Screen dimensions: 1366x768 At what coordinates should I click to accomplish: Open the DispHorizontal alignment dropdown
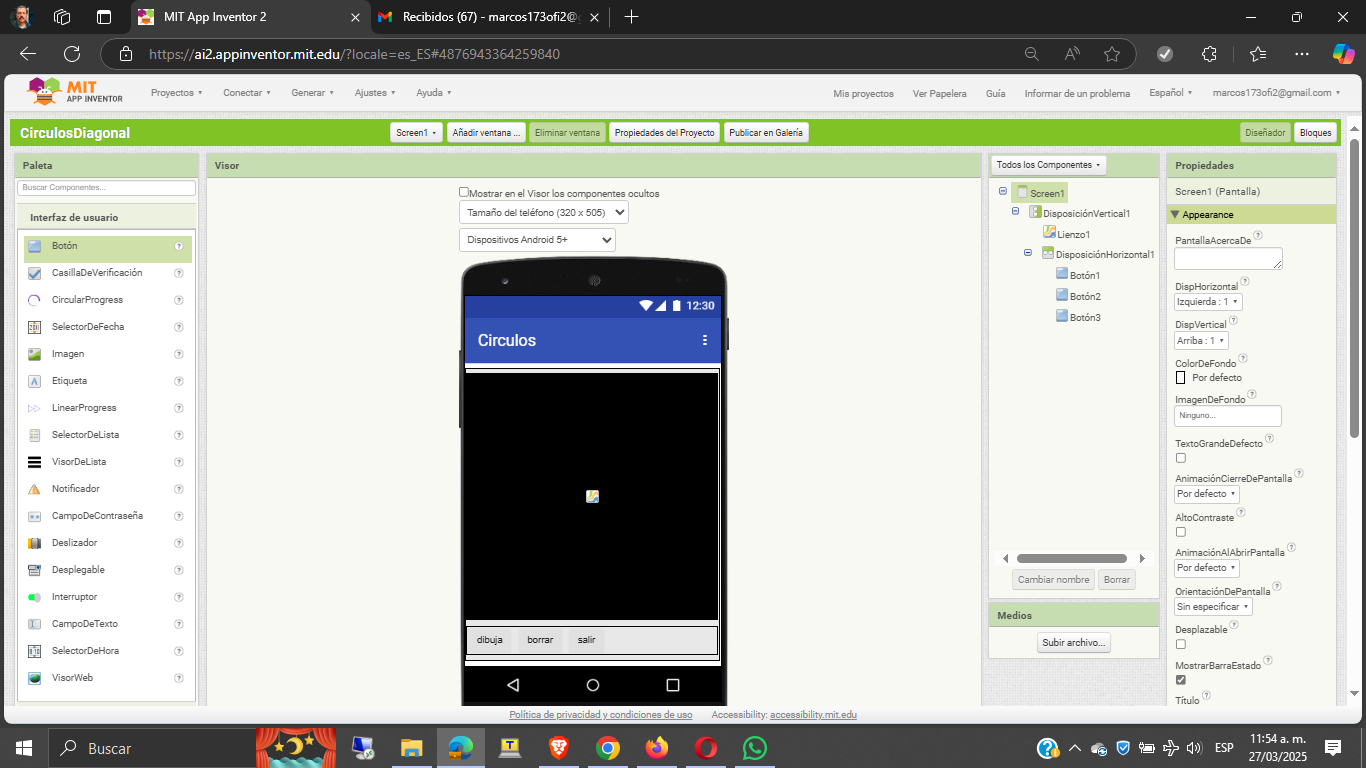tap(1208, 302)
